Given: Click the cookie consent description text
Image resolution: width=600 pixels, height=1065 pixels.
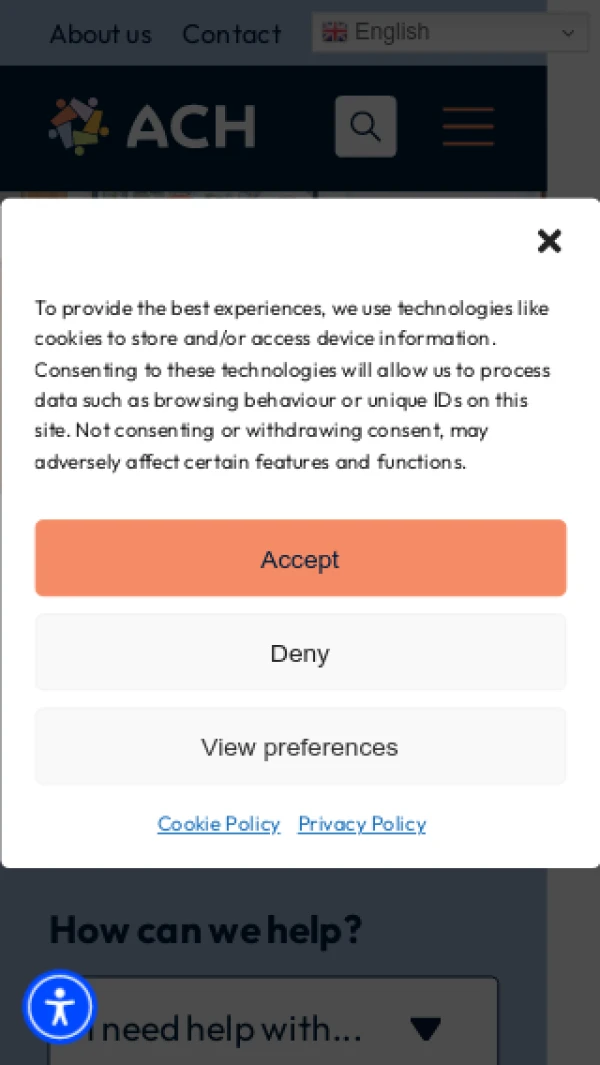Looking at the screenshot, I should tap(292, 385).
